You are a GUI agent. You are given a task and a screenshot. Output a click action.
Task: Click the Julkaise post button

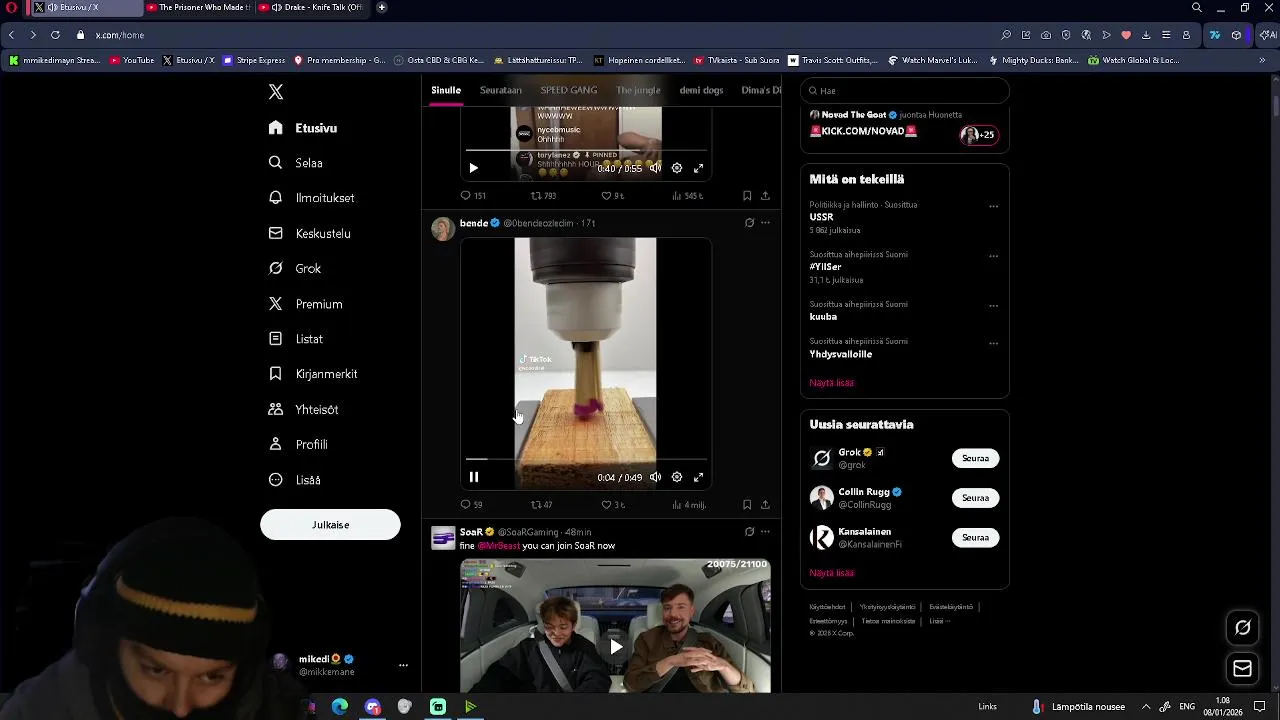pos(330,525)
